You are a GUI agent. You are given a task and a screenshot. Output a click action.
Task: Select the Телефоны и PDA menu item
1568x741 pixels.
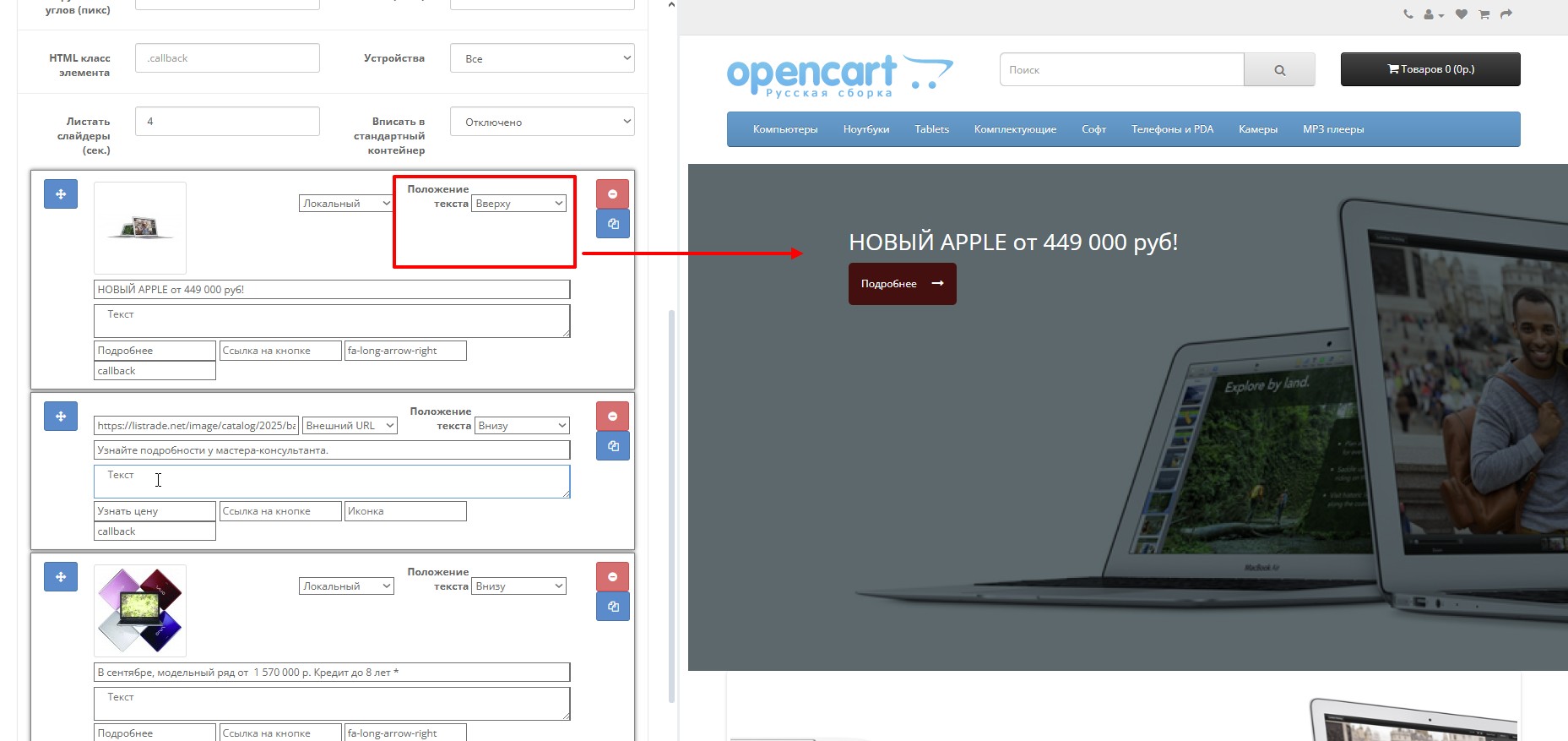[1172, 129]
